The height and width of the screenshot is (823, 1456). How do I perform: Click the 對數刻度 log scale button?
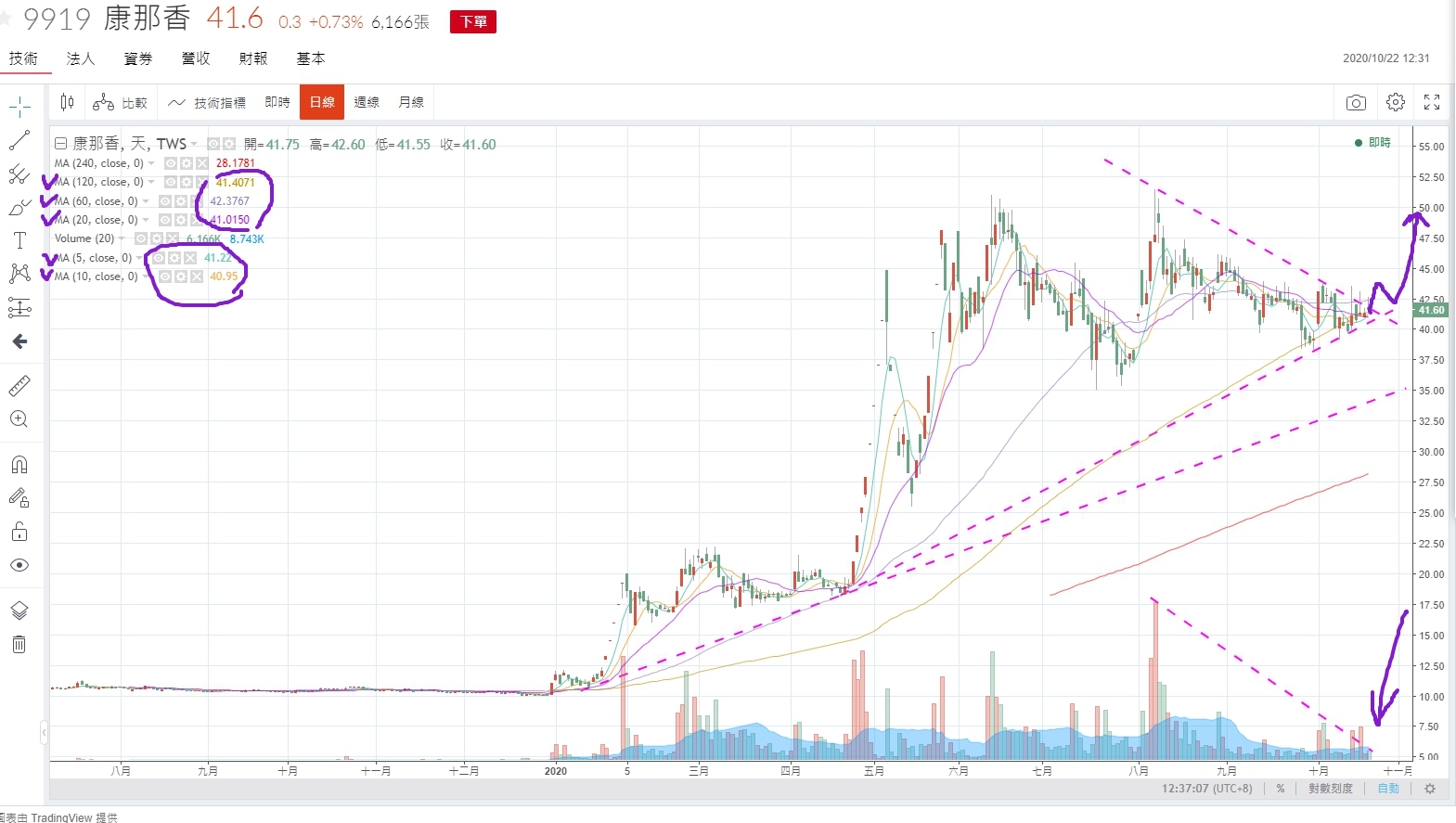(1331, 789)
